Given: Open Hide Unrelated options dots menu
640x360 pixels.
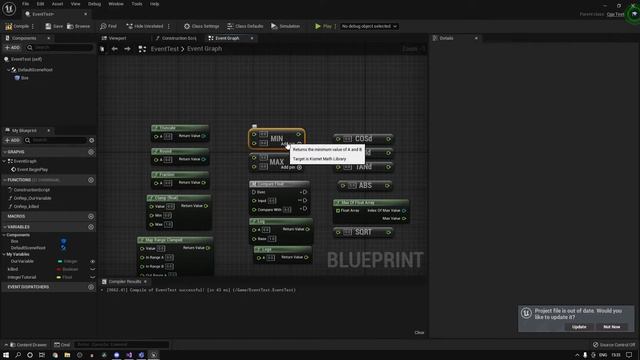Looking at the screenshot, I should 169,26.
